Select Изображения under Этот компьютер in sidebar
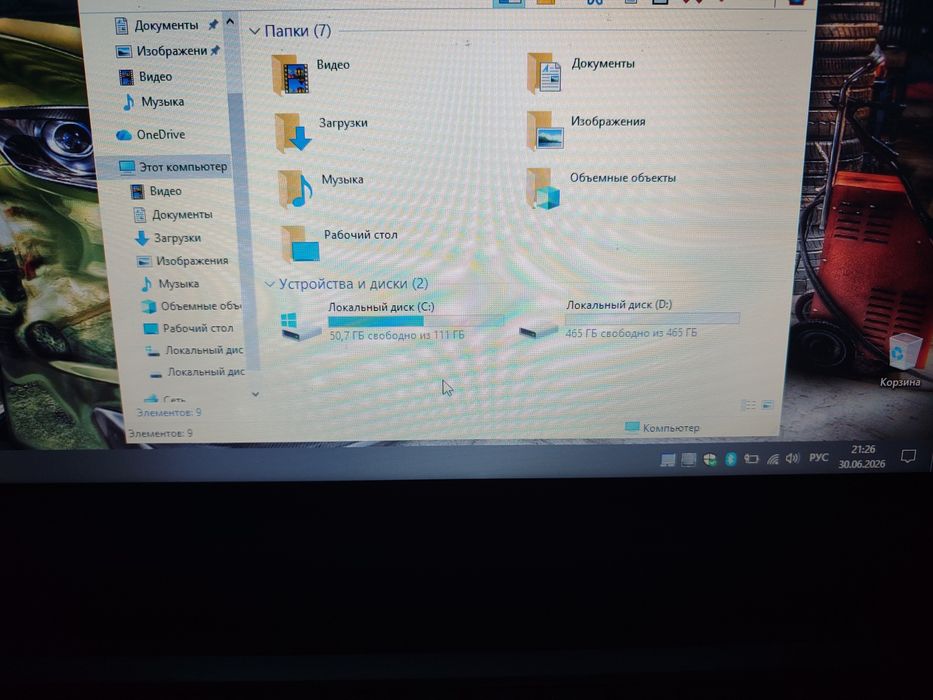 pyautogui.click(x=183, y=261)
